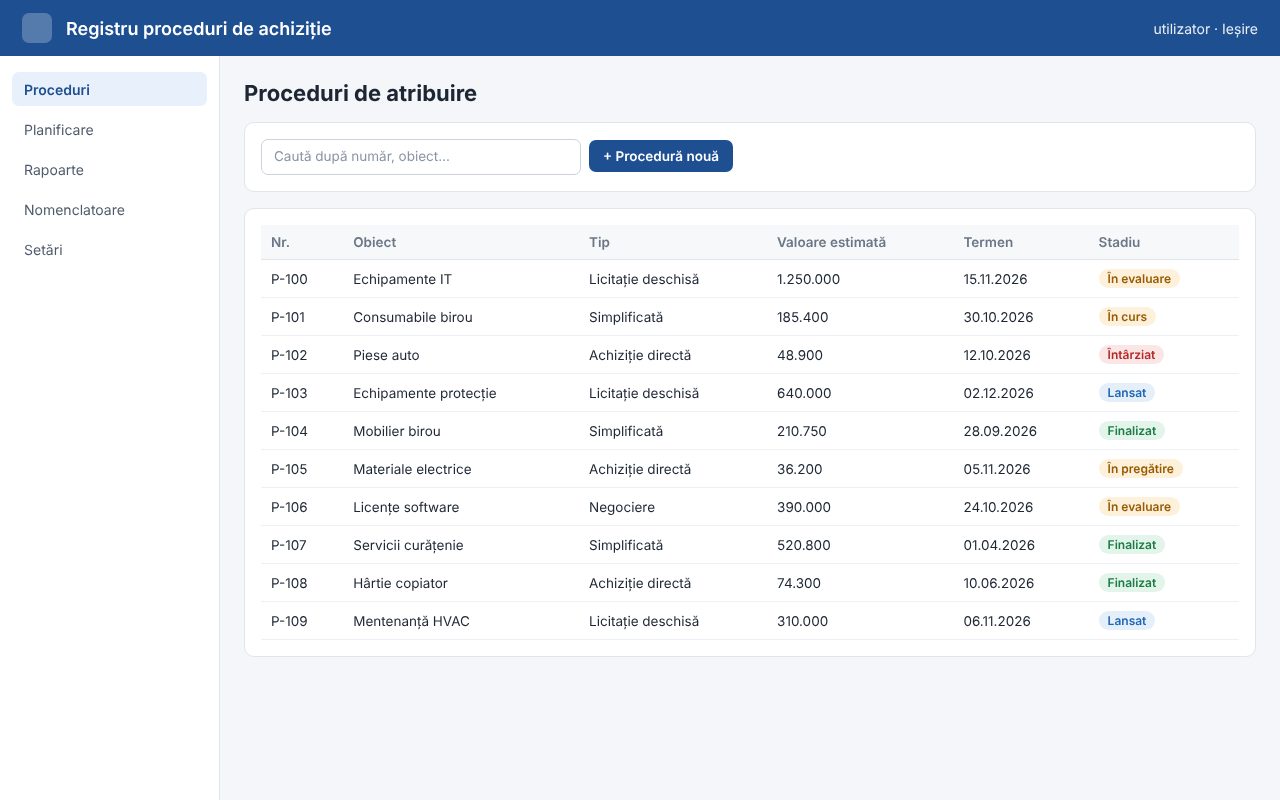1280x800 pixels.
Task: Click the value 1.250.000
Action: pyautogui.click(x=809, y=279)
